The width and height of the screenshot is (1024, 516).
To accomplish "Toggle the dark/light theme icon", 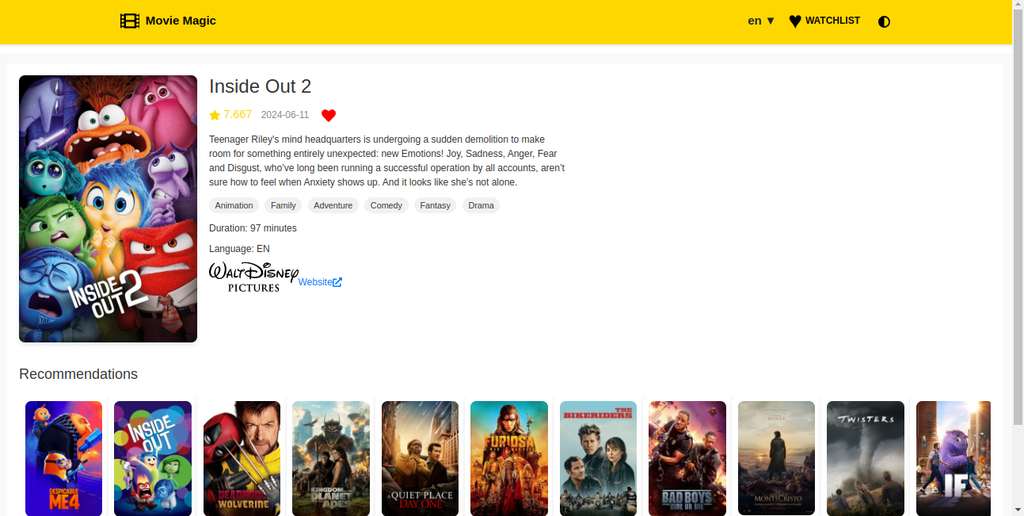I will tap(884, 22).
